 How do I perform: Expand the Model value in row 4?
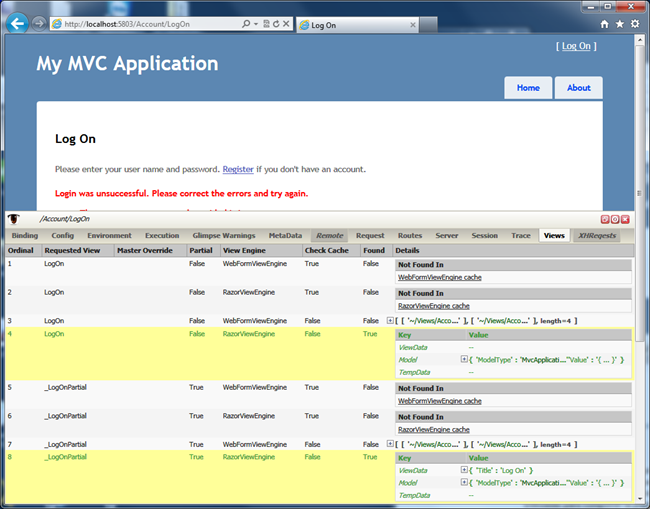464,359
